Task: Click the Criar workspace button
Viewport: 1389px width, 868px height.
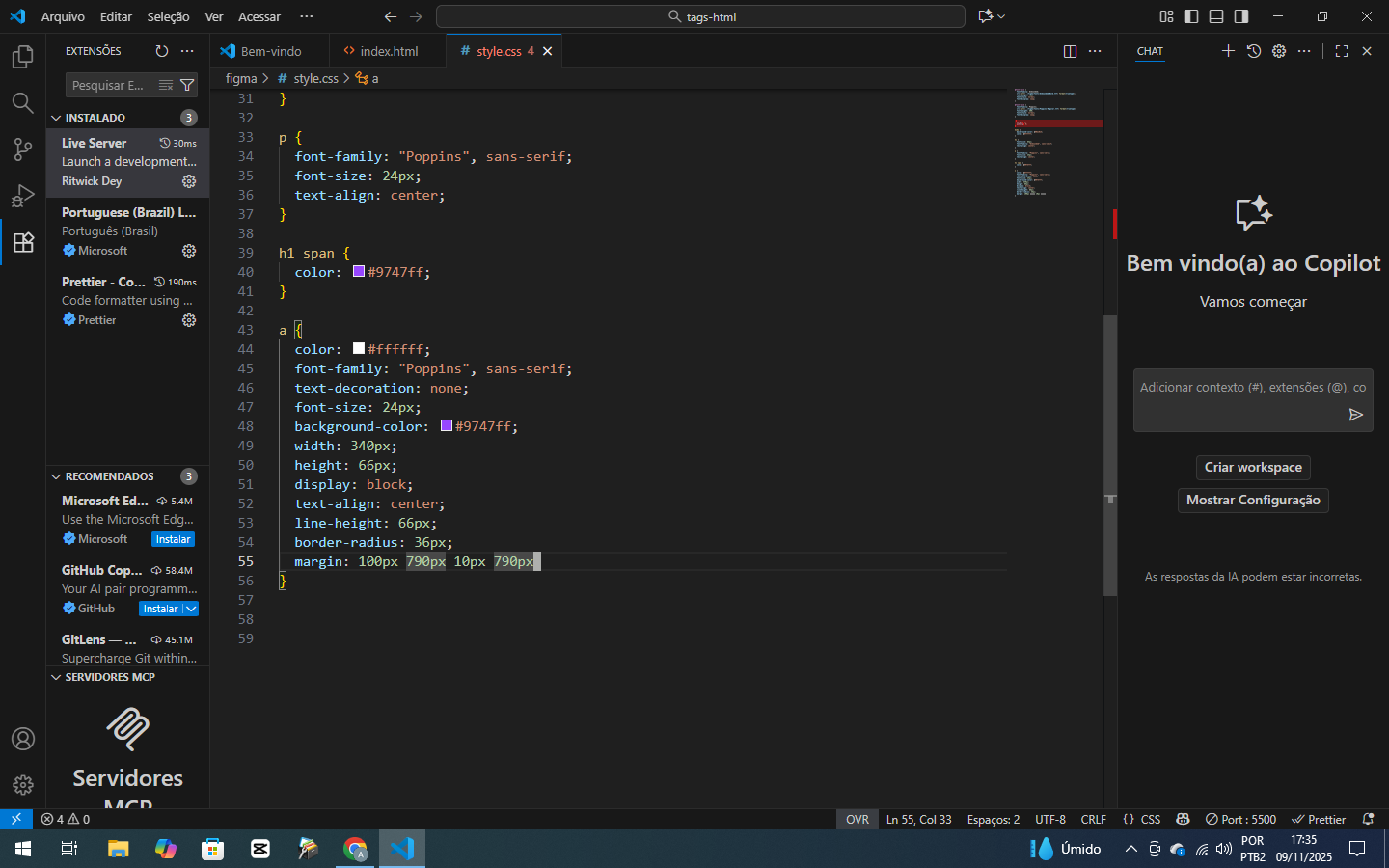Action: point(1252,468)
